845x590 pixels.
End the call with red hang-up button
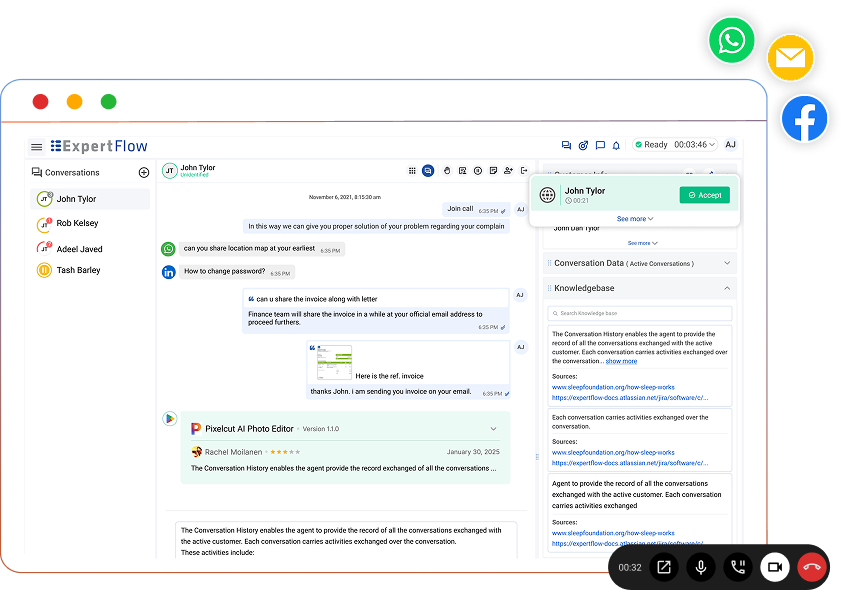[812, 567]
